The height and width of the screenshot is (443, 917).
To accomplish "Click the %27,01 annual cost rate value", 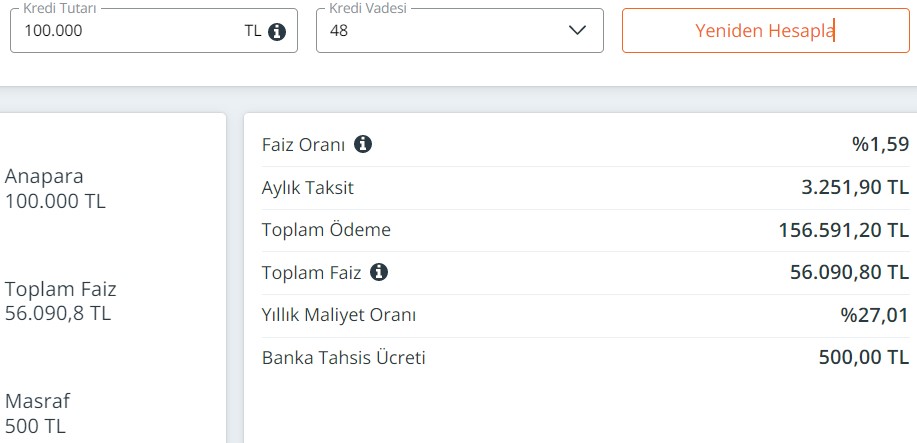I will point(875,316).
